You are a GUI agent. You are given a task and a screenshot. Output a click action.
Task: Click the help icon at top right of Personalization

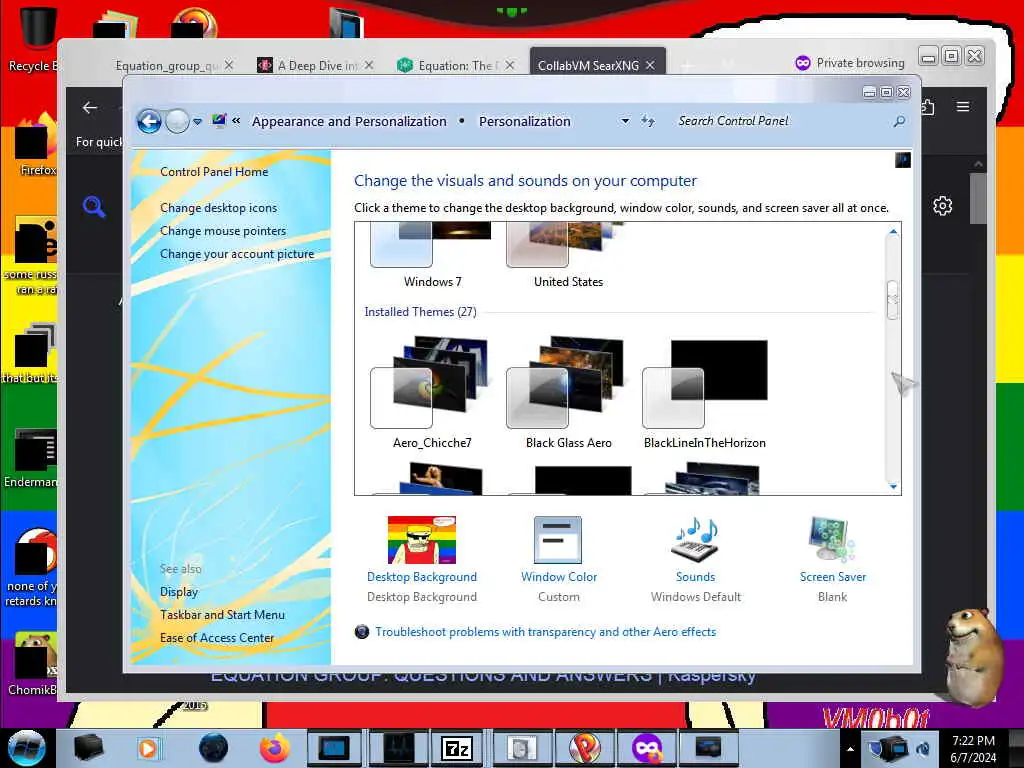coord(903,160)
